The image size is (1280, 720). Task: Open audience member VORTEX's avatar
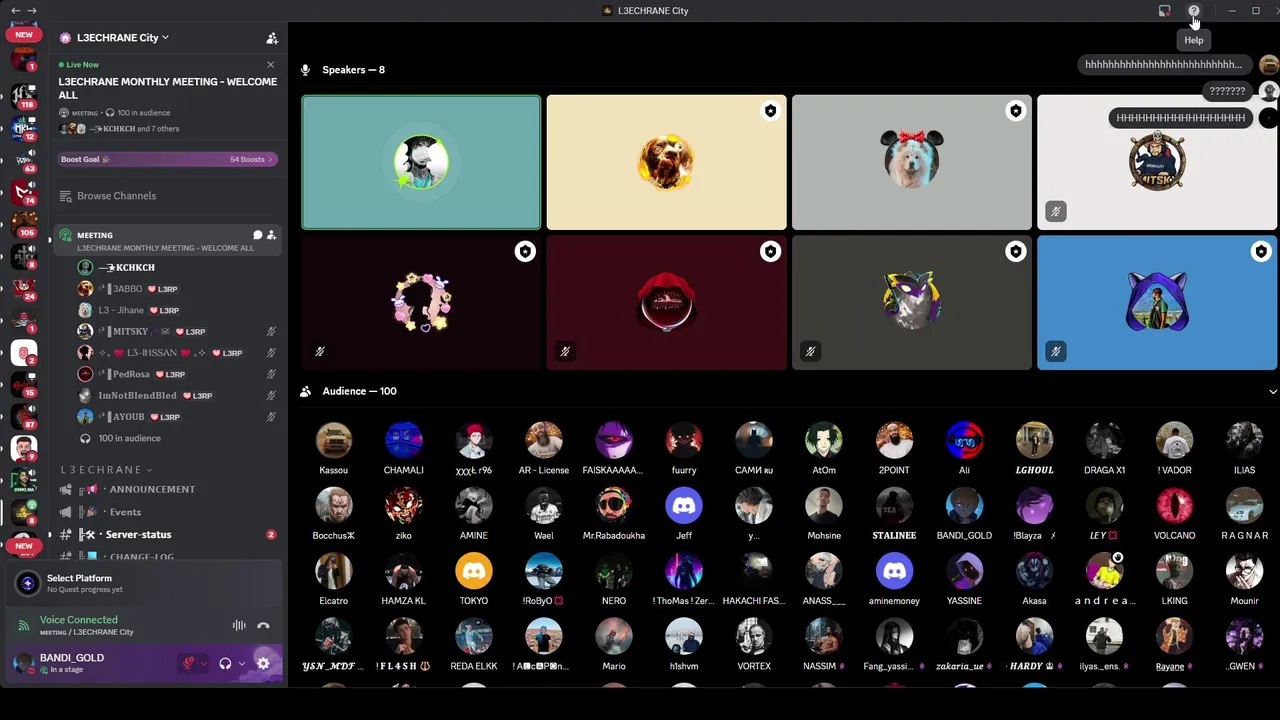(x=754, y=636)
